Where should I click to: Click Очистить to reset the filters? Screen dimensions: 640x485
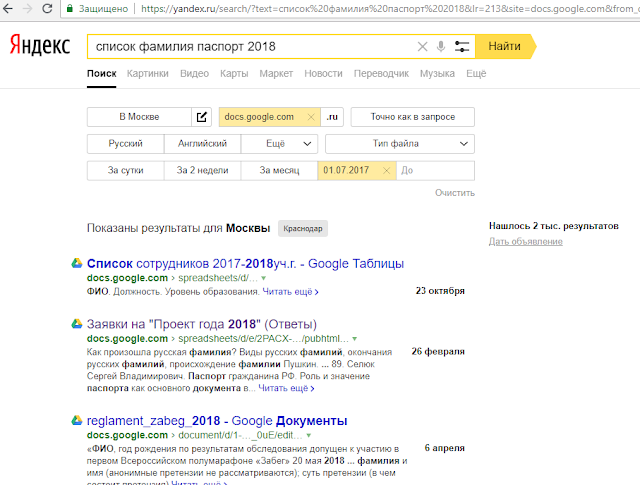(455, 193)
